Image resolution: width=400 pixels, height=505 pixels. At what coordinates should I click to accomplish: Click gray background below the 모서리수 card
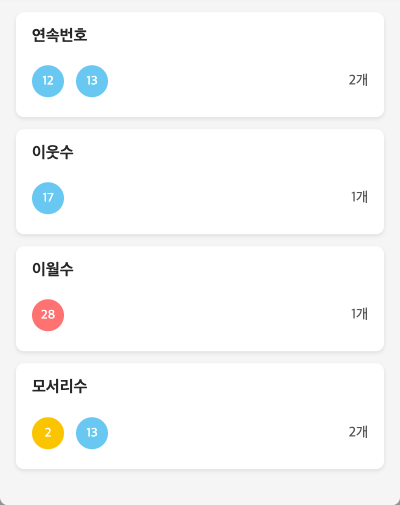tap(200, 487)
